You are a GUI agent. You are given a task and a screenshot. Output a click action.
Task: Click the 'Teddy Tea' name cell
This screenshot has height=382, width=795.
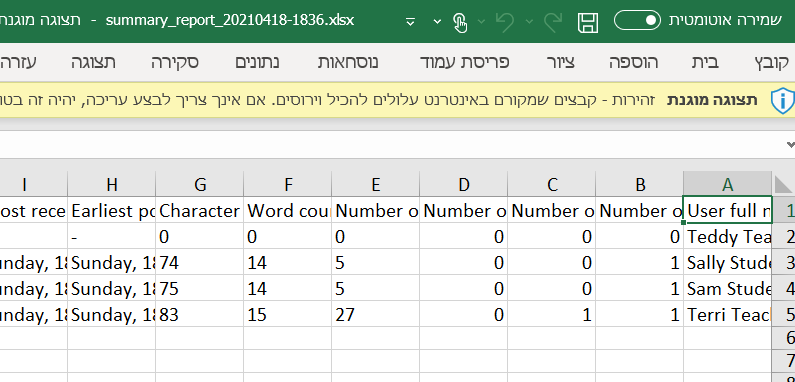point(728,236)
